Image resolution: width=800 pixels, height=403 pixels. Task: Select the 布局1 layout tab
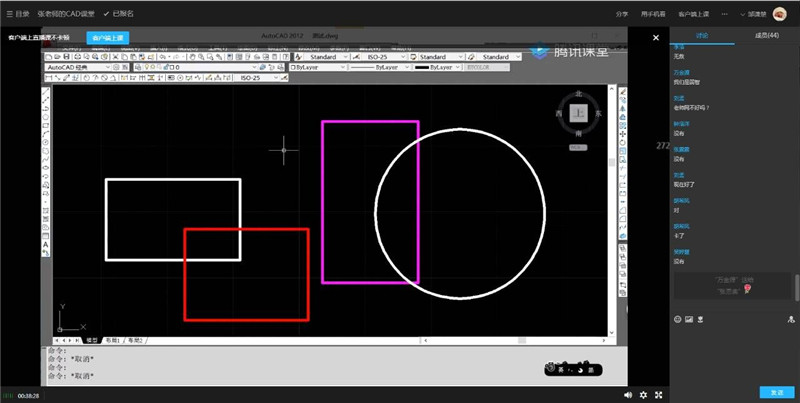[111, 340]
